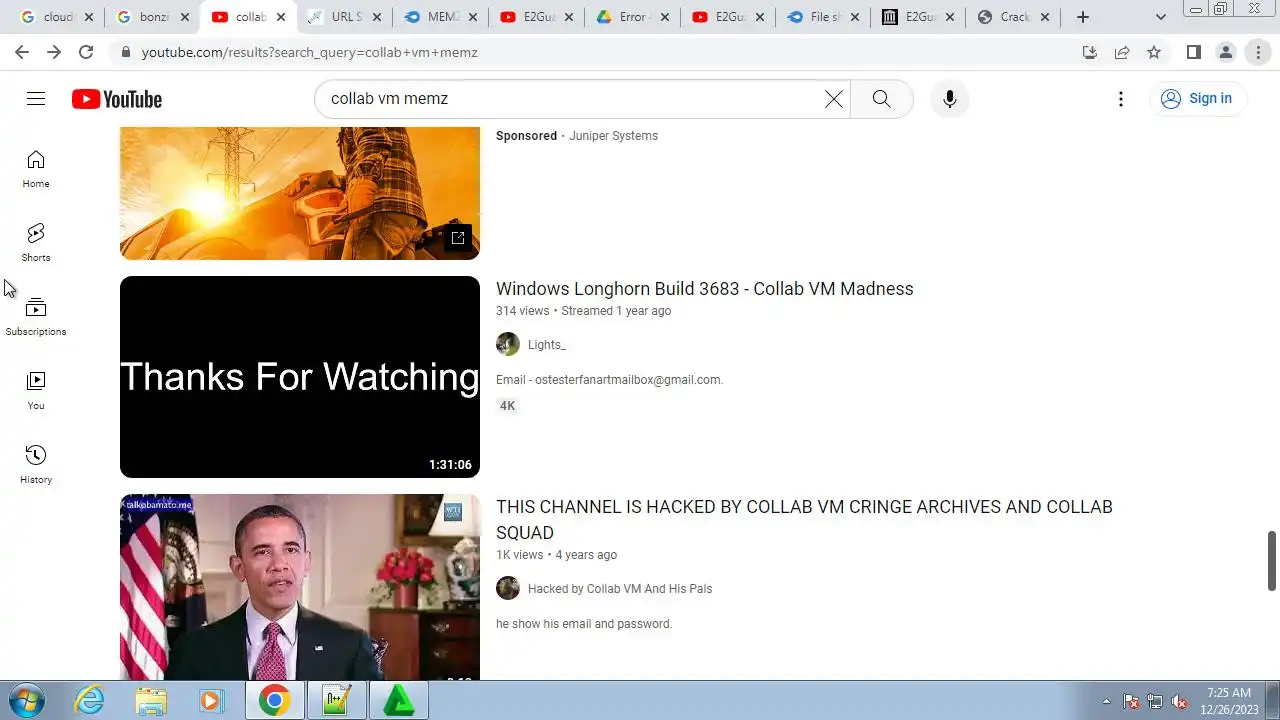This screenshot has height=720, width=1280.
Task: Open Notepad++ from the taskbar
Action: [336, 700]
